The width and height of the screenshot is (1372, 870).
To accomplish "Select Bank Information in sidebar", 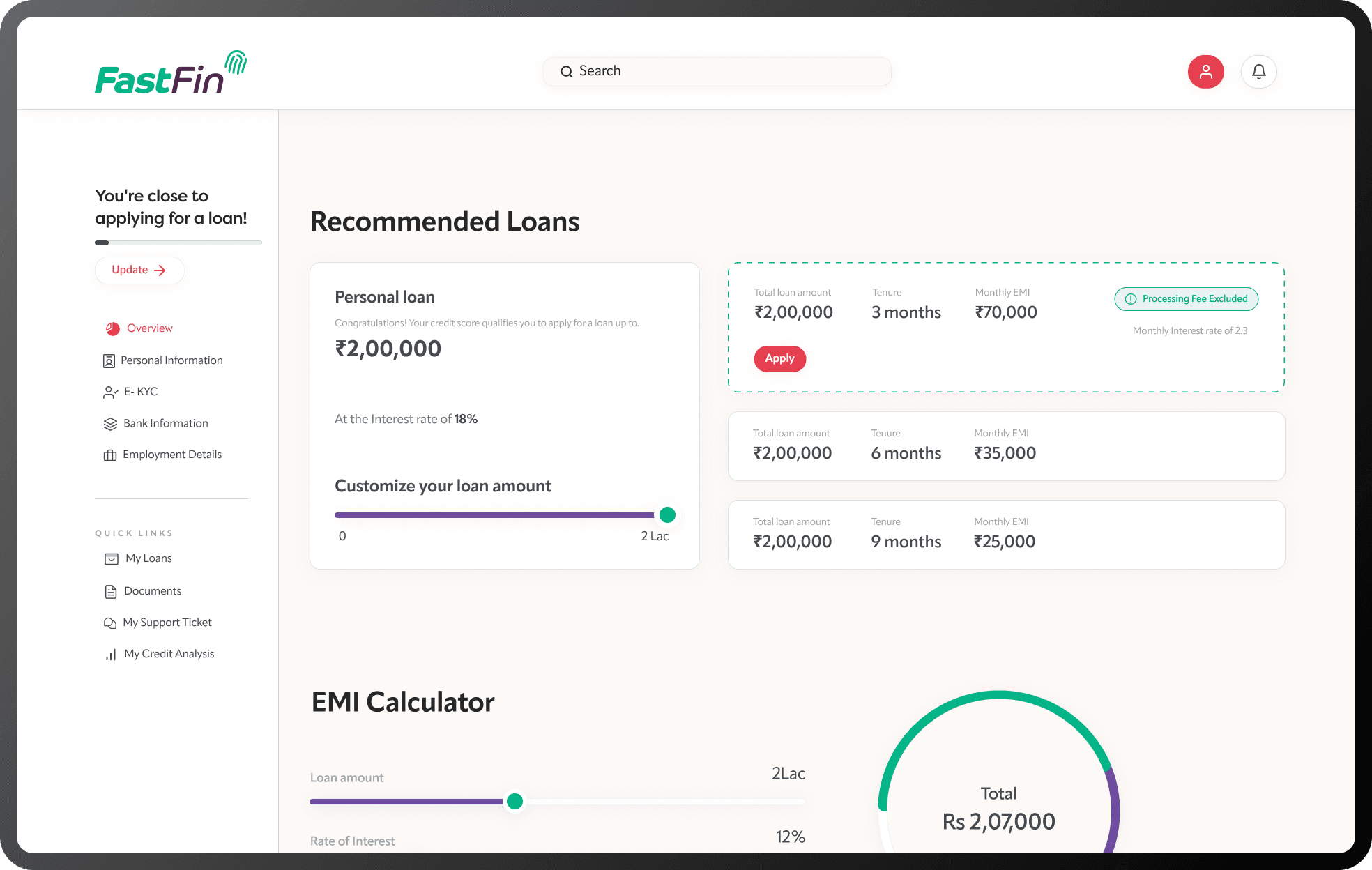I will tap(165, 423).
